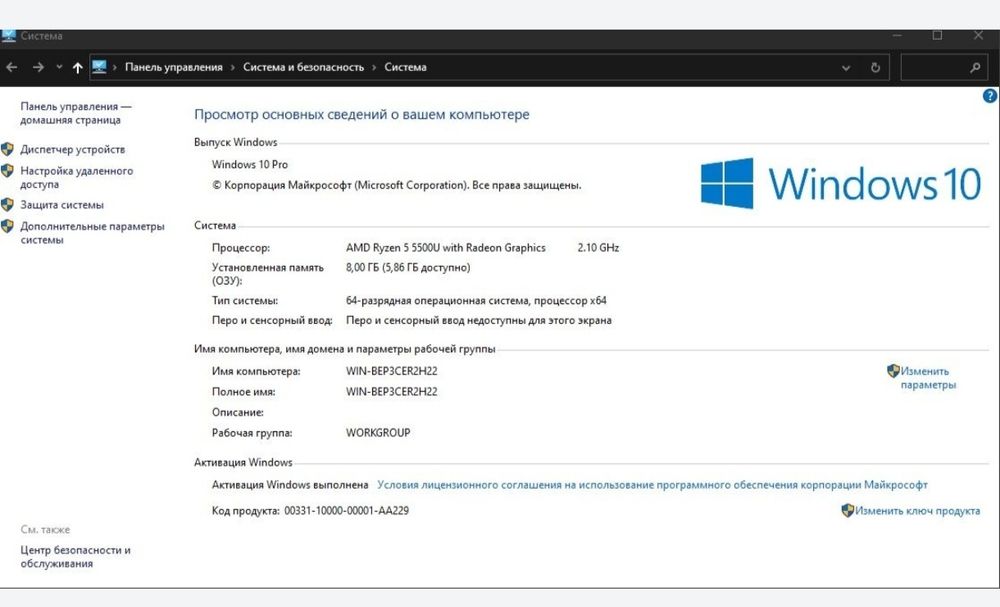1000x607 pixels.
Task: Click shield icon beside Настройка удаленного доступа
Action: pyautogui.click(x=8, y=171)
